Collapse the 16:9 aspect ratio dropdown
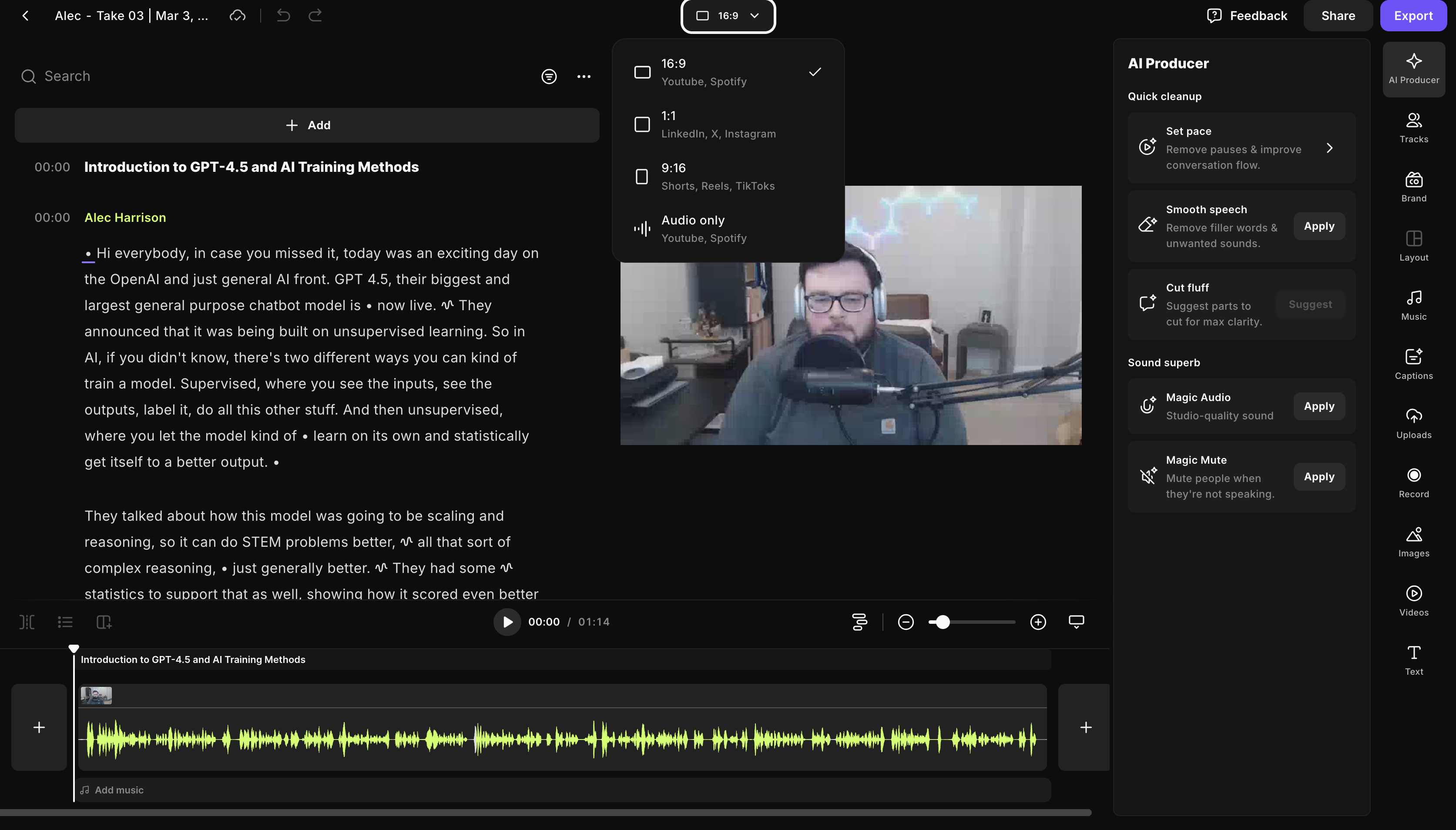 pos(728,16)
